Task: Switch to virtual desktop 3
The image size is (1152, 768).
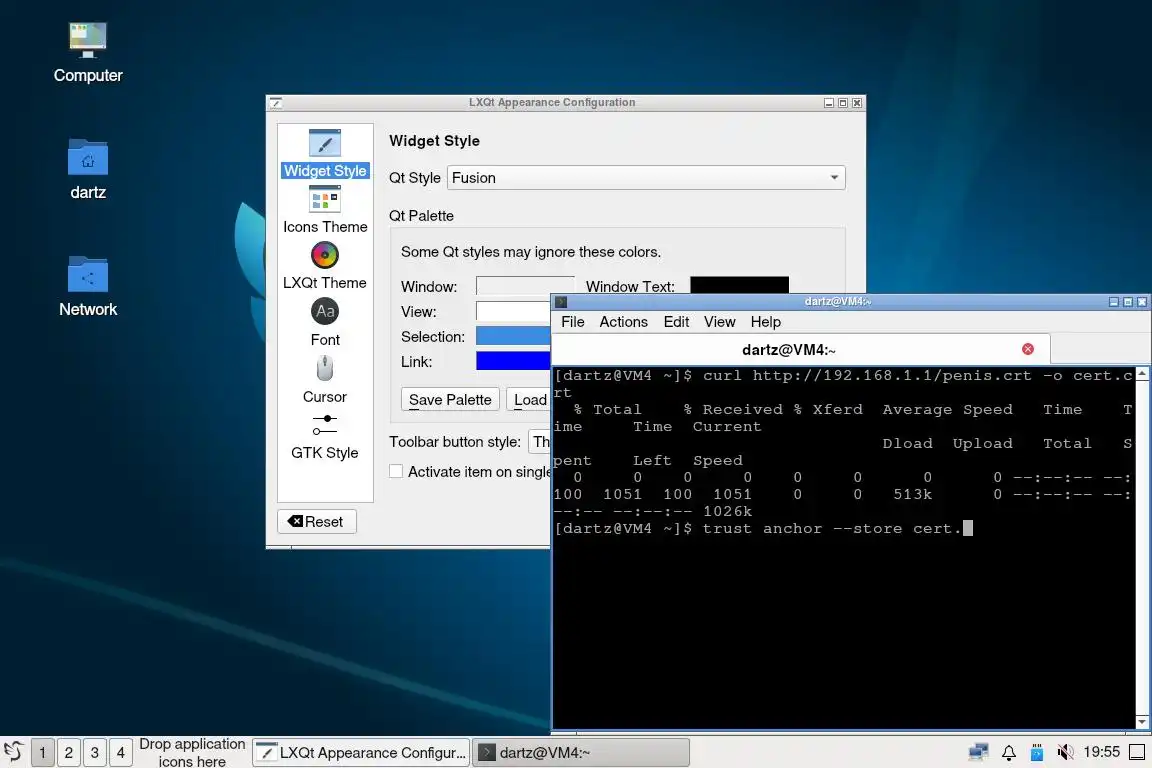Action: point(94,752)
